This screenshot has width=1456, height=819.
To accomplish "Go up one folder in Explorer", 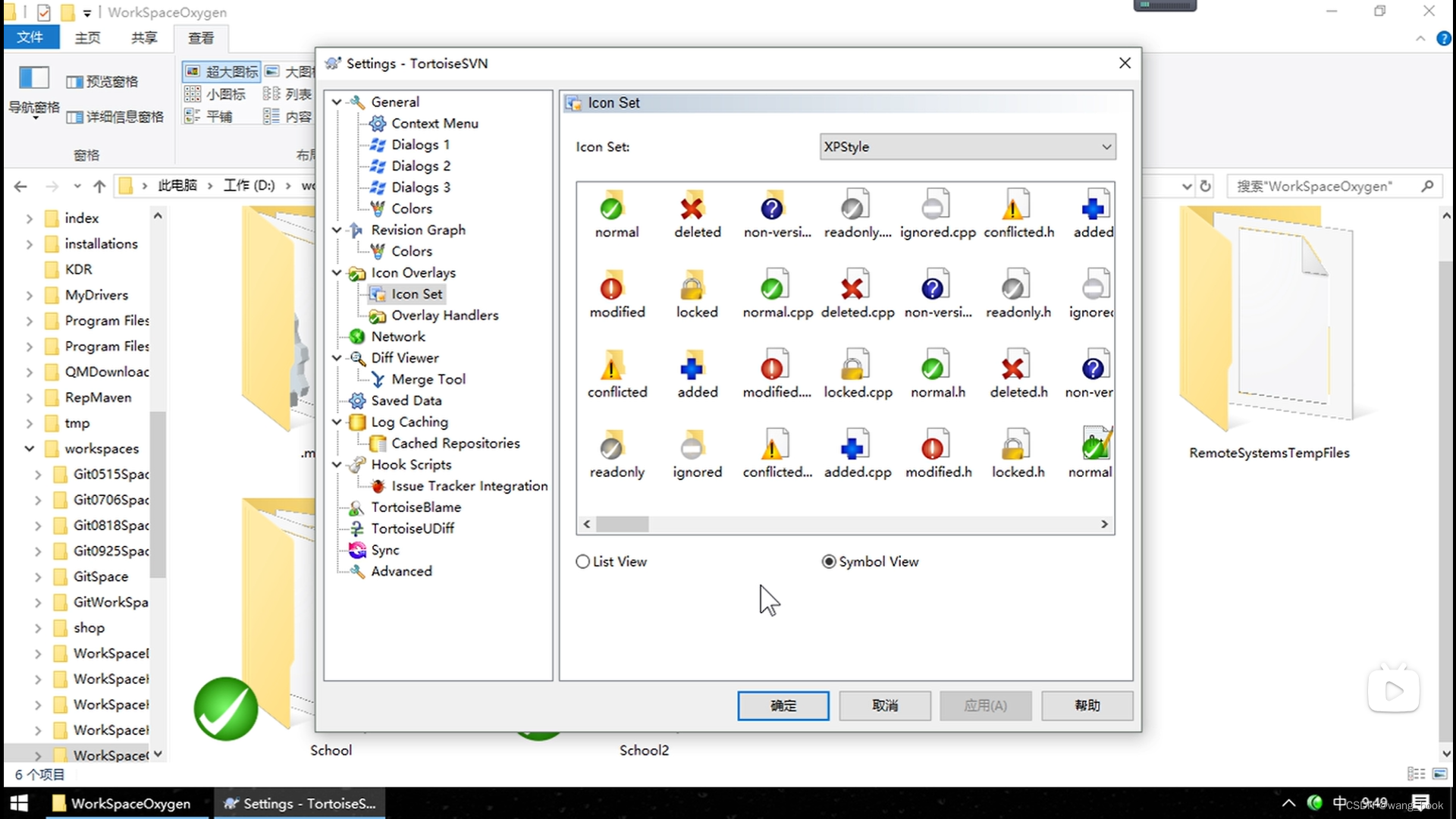I will (x=99, y=186).
